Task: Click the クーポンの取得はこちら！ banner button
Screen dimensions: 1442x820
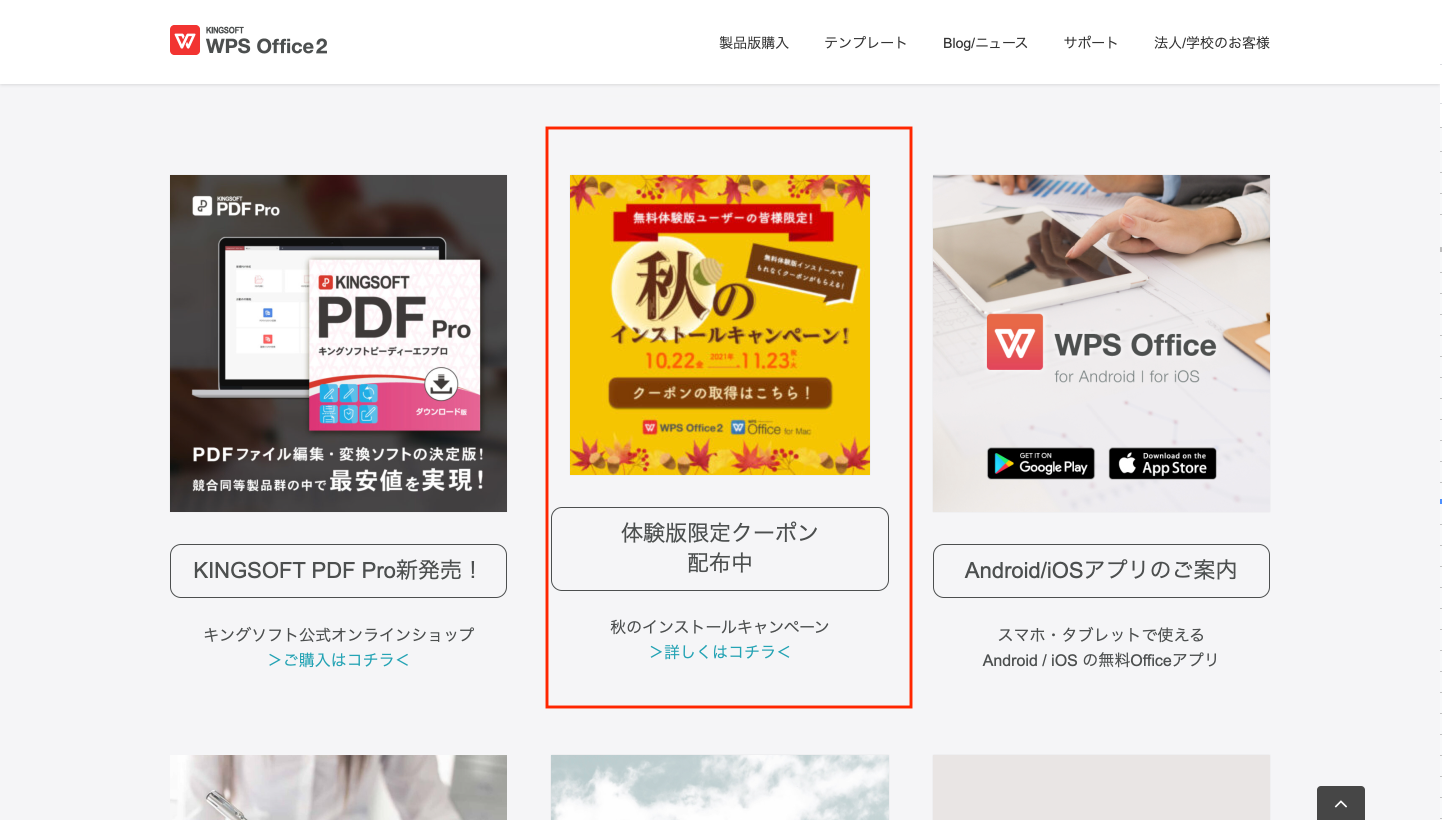Action: (x=720, y=393)
